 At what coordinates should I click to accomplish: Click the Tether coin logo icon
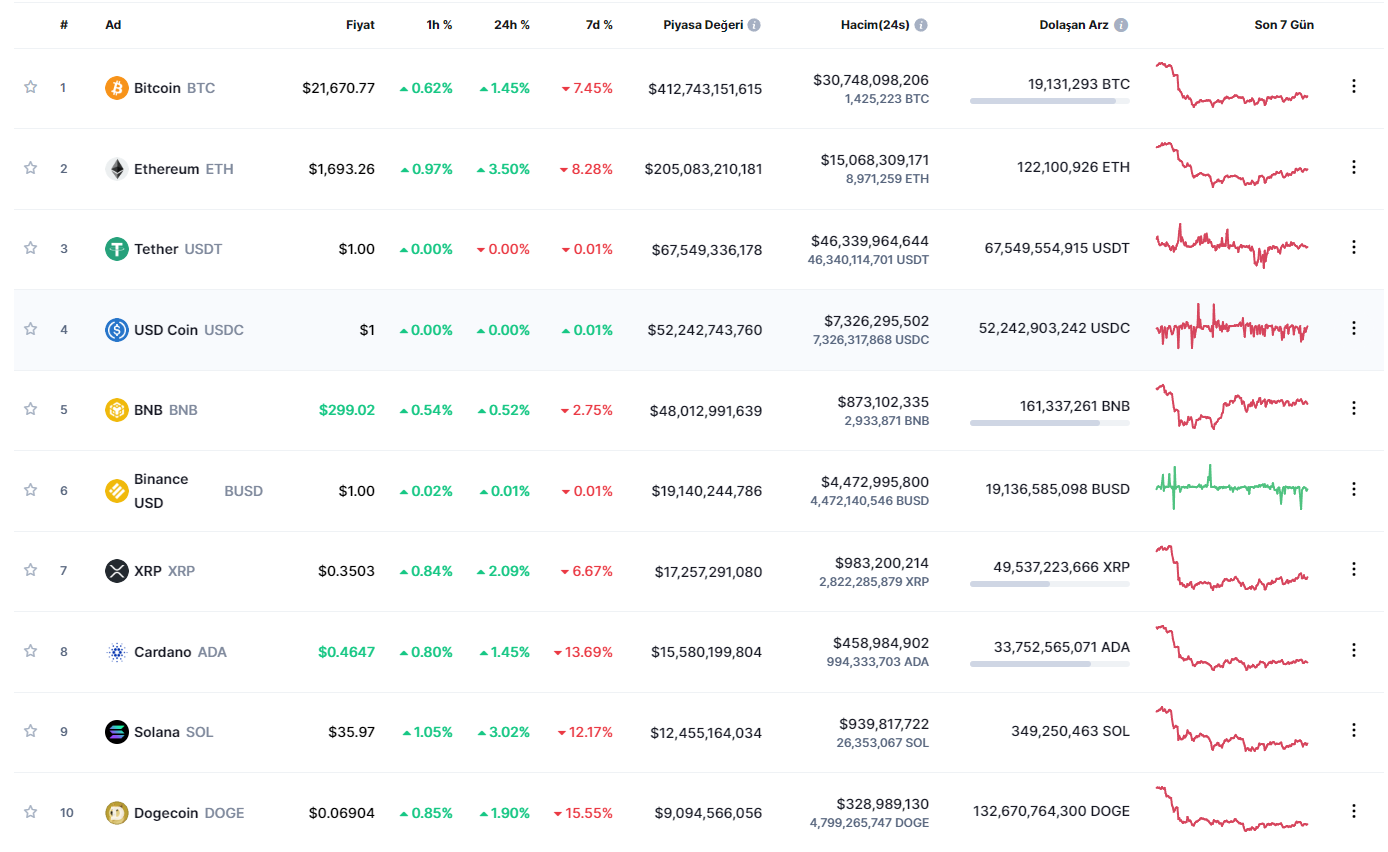[x=117, y=249]
